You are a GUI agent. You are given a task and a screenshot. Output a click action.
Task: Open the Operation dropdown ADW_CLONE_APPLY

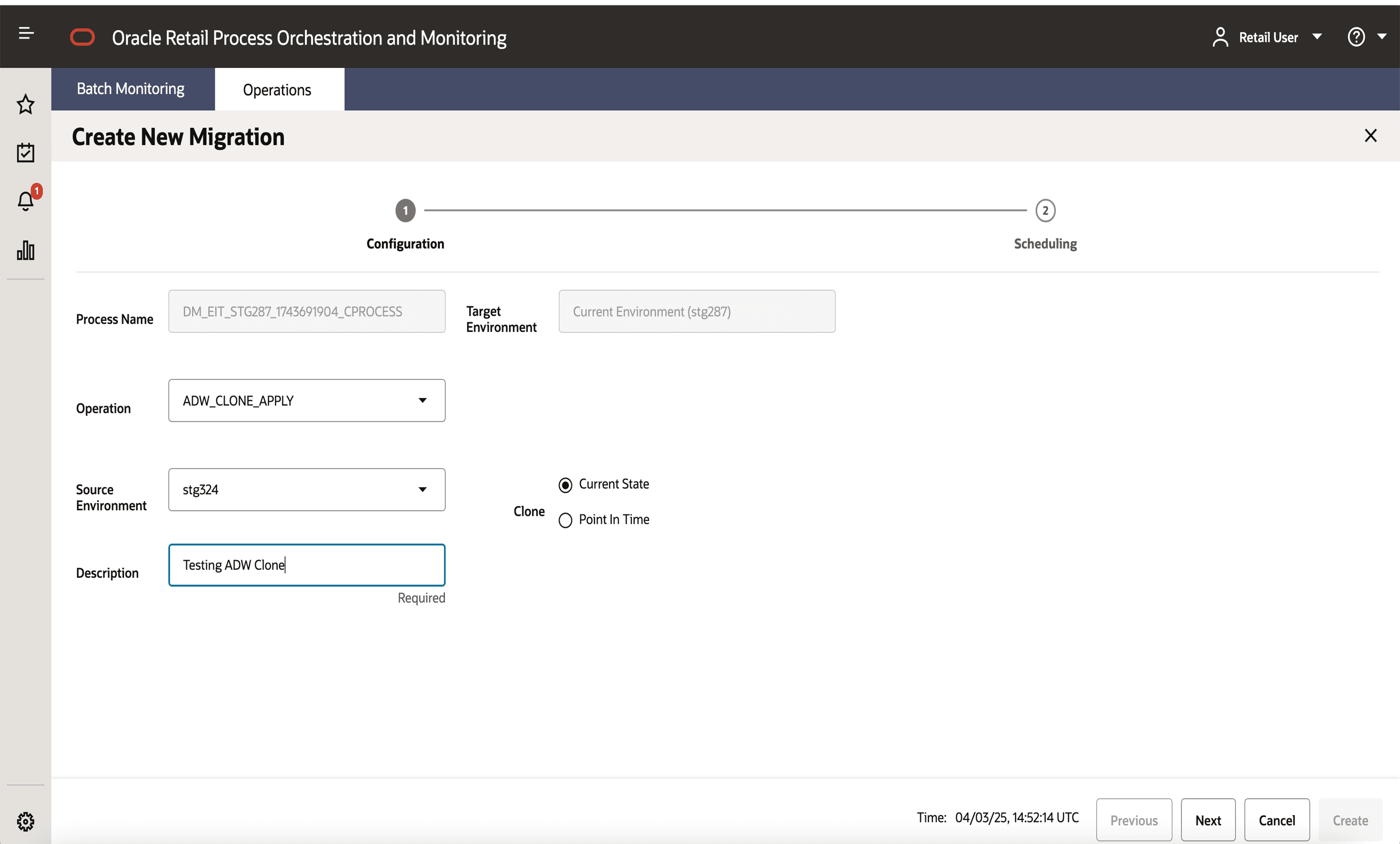tap(307, 401)
